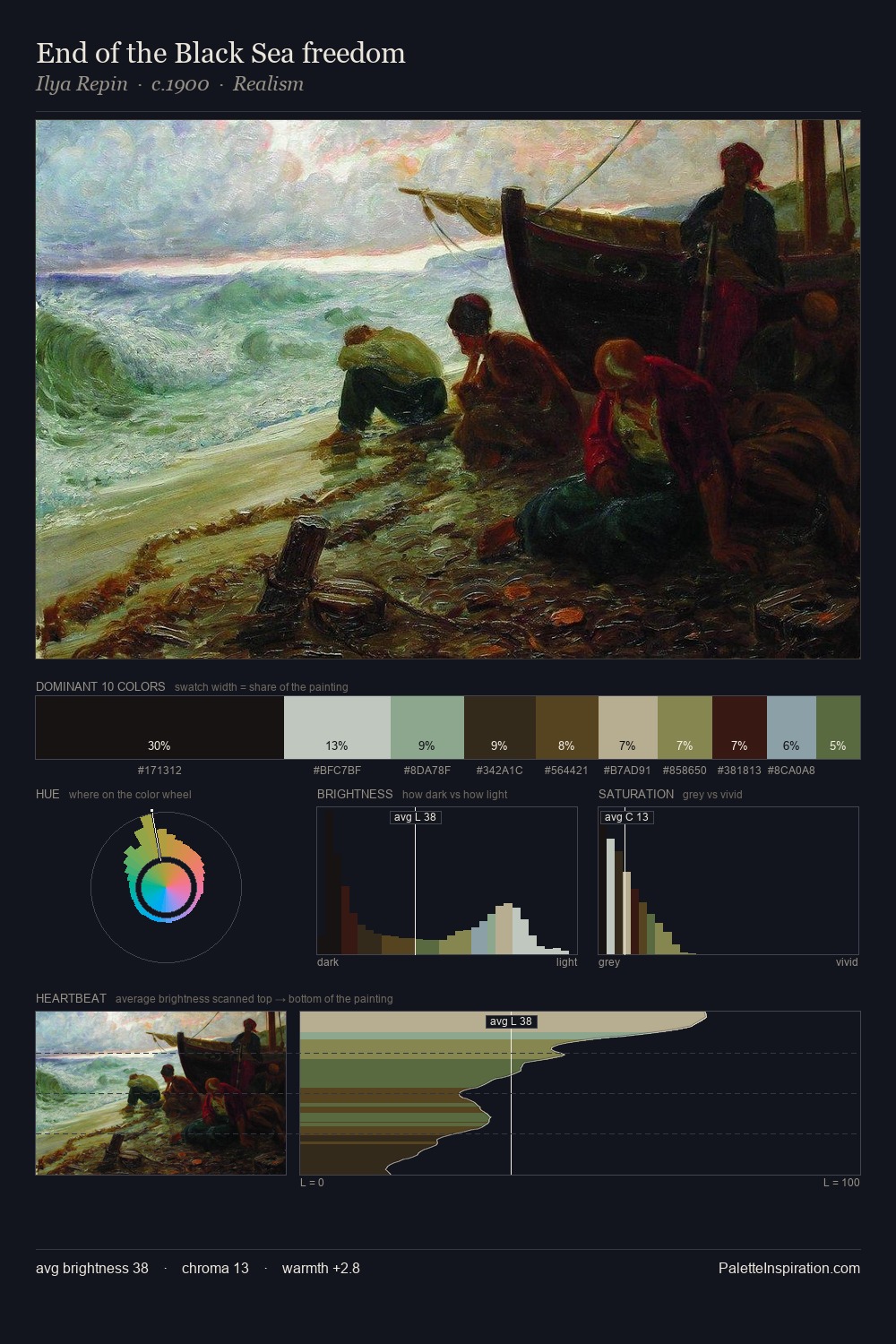Click the painting title "End of the Black Sea freedom"

pos(220,53)
